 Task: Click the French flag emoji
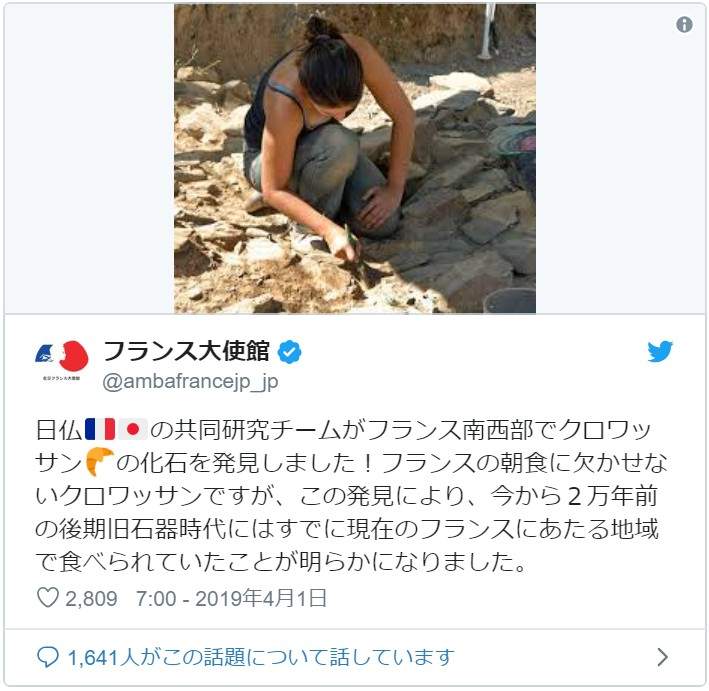click(100, 429)
